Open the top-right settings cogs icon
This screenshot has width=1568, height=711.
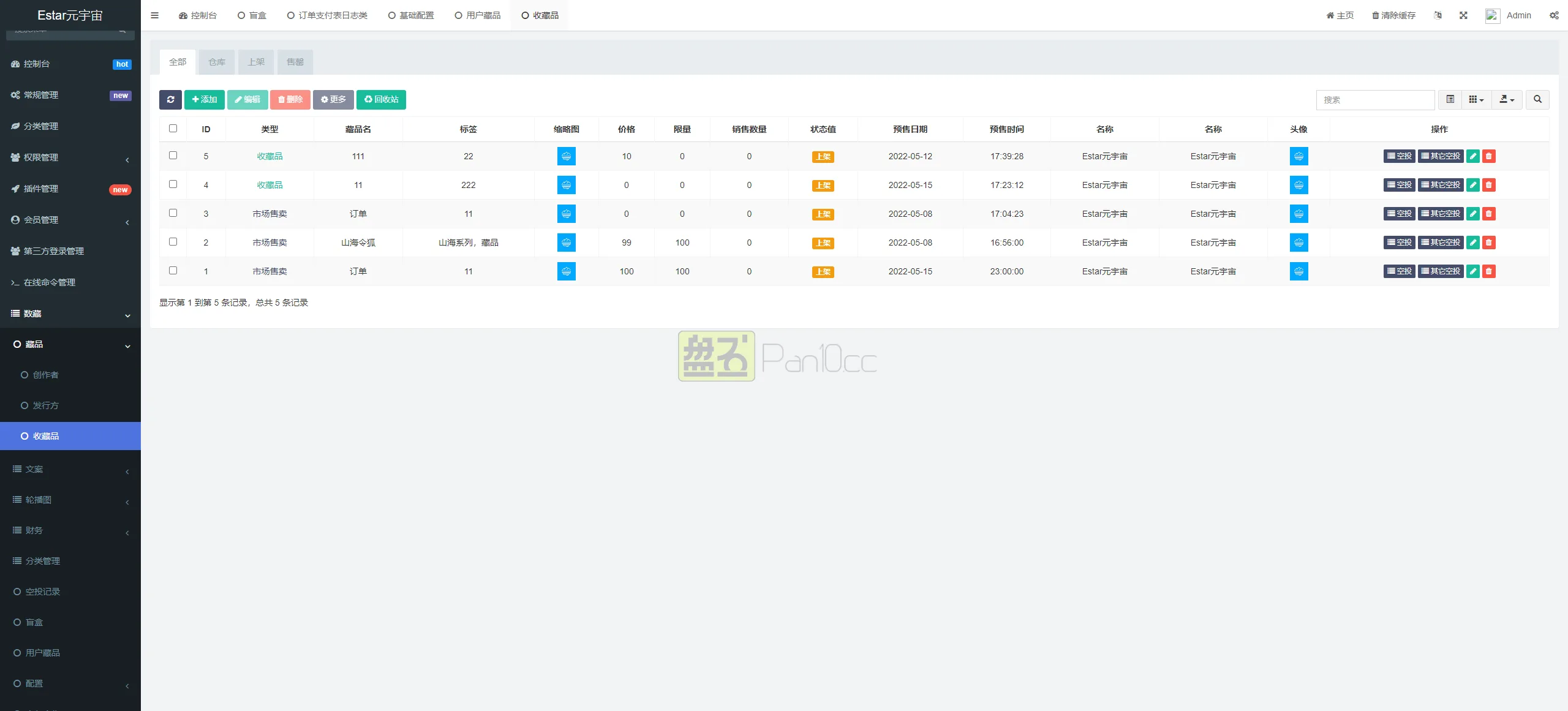point(1554,15)
